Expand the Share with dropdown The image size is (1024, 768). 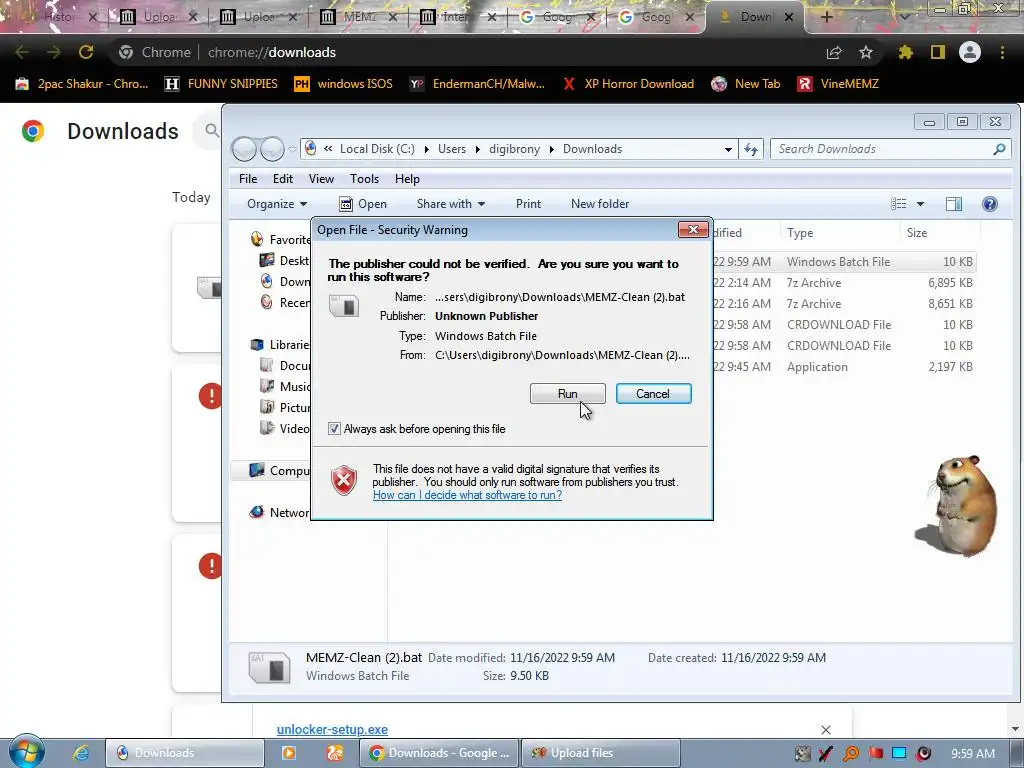coord(451,204)
